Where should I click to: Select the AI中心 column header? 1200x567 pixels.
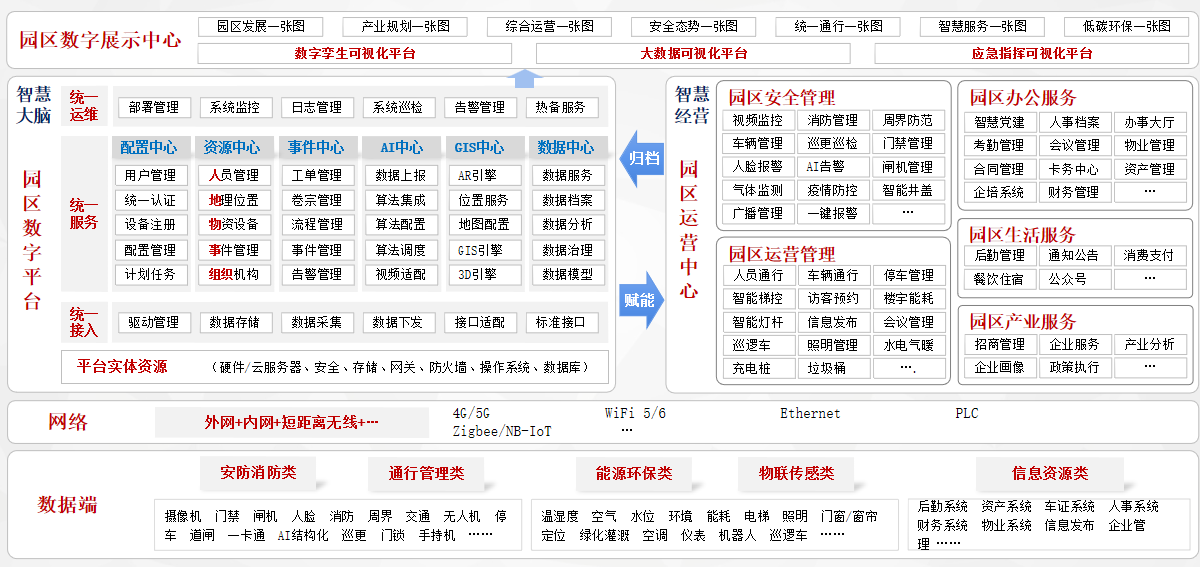pyautogui.click(x=401, y=147)
